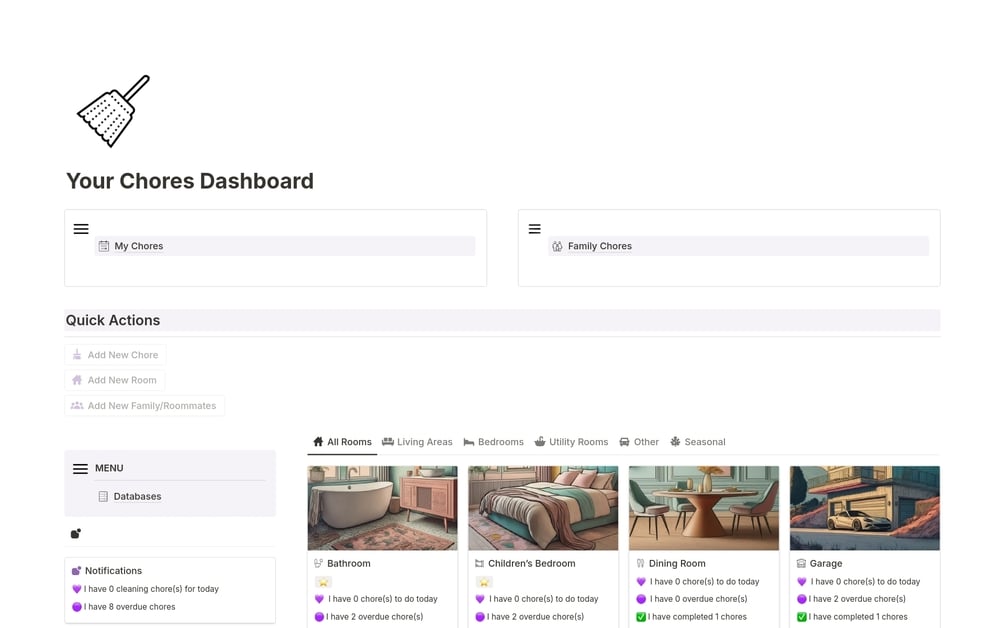Image resolution: width=1005 pixels, height=628 pixels.
Task: Click the small notification icon above Notifications
Action: [x=76, y=533]
